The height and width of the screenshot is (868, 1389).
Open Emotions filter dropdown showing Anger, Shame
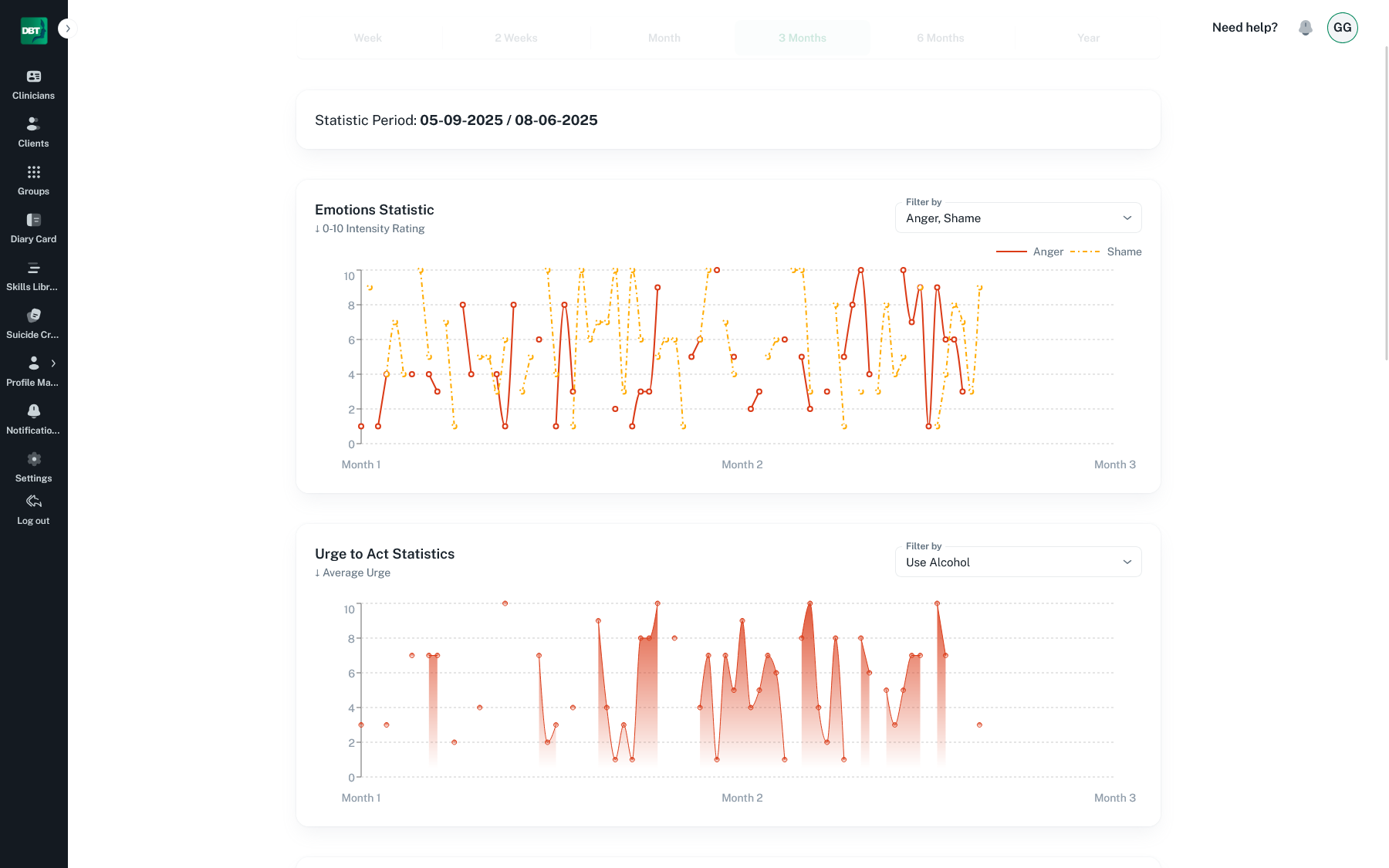1018,218
